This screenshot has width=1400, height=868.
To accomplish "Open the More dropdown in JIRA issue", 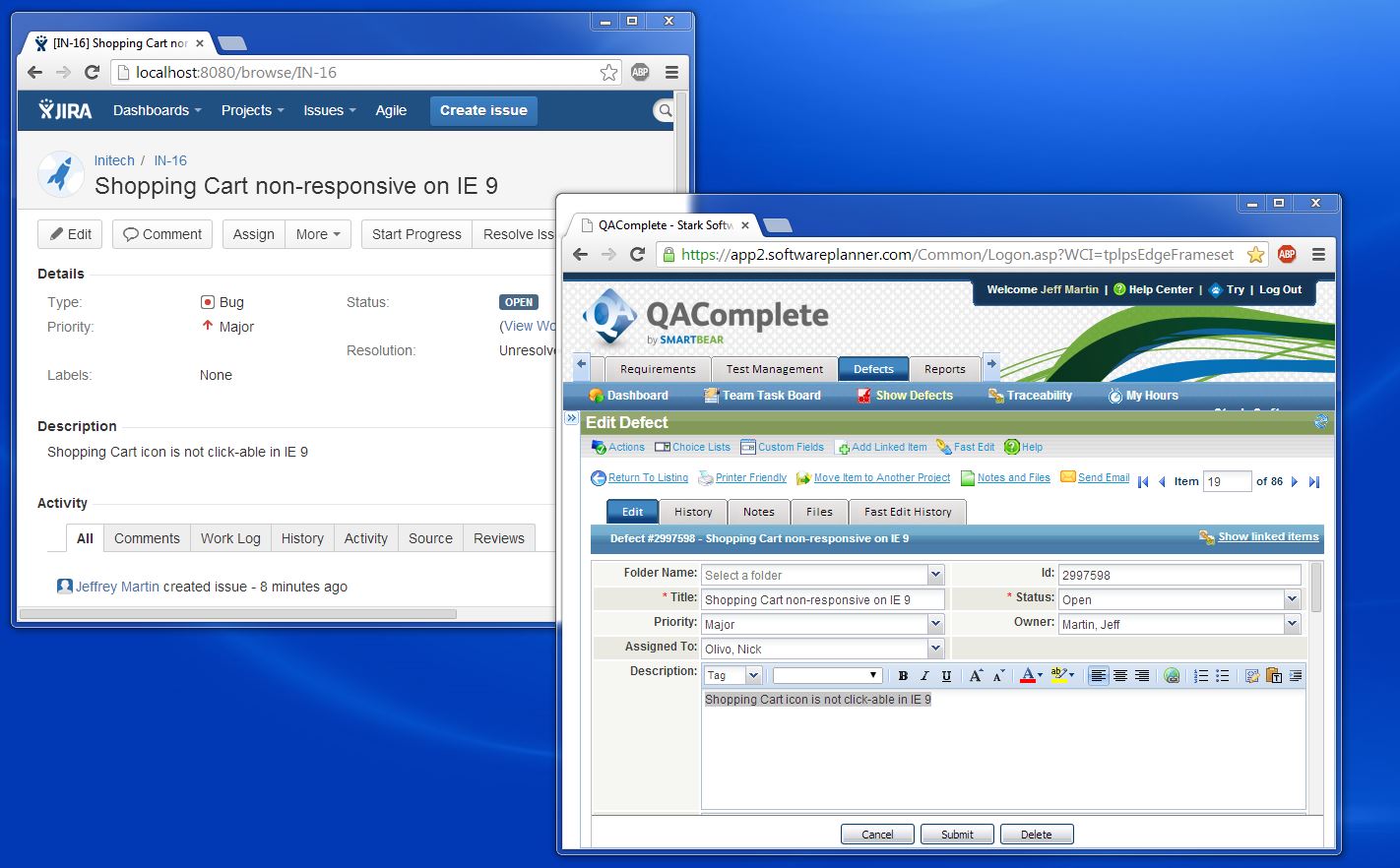I will point(318,234).
